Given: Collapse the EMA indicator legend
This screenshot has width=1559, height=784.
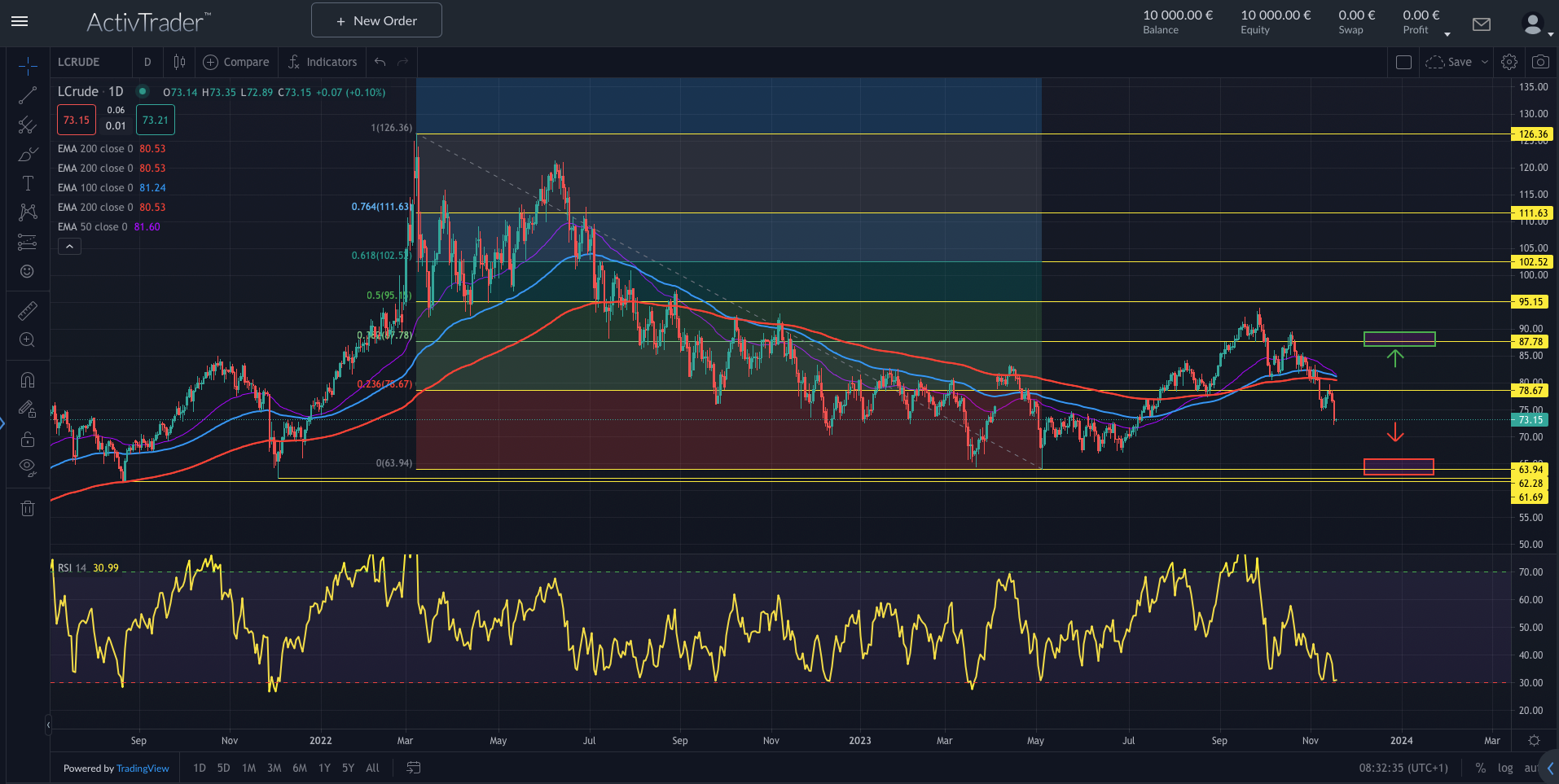Looking at the screenshot, I should [69, 247].
